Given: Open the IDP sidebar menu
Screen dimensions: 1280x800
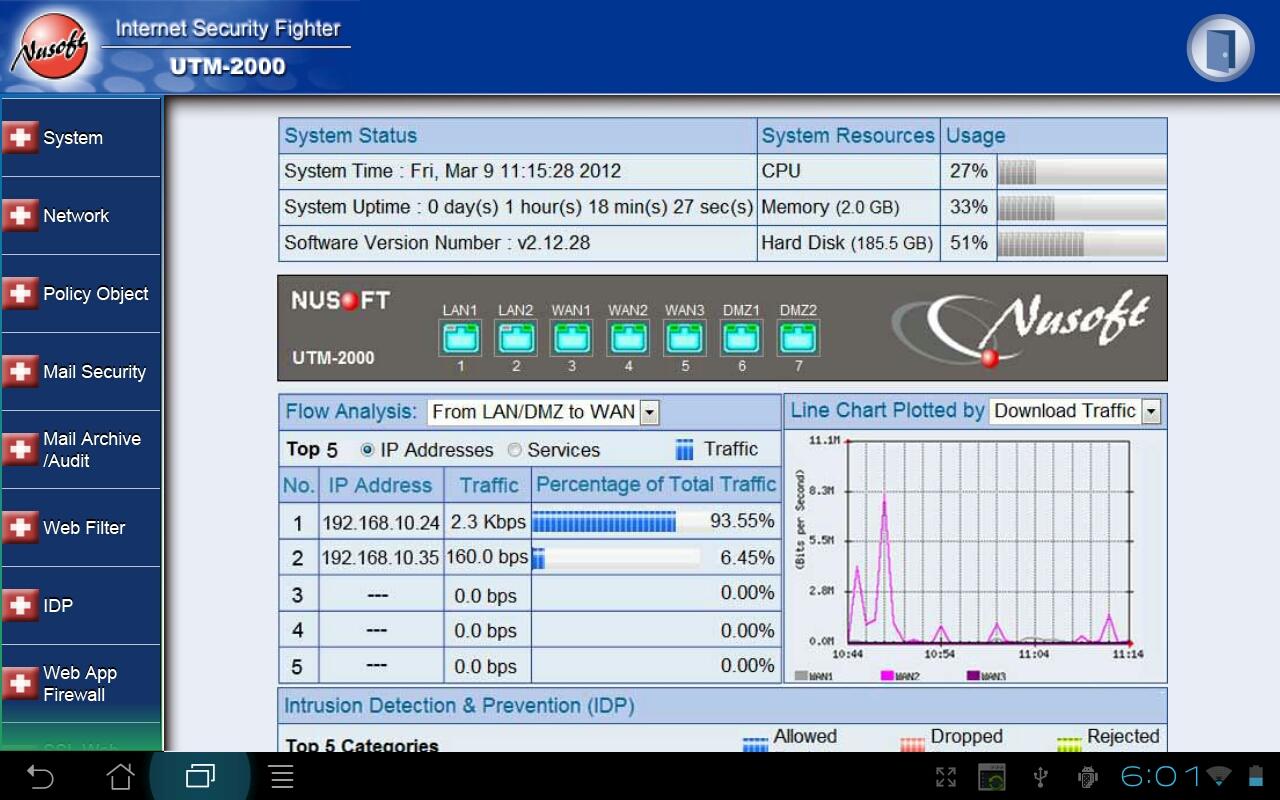Looking at the screenshot, I should coord(81,606).
